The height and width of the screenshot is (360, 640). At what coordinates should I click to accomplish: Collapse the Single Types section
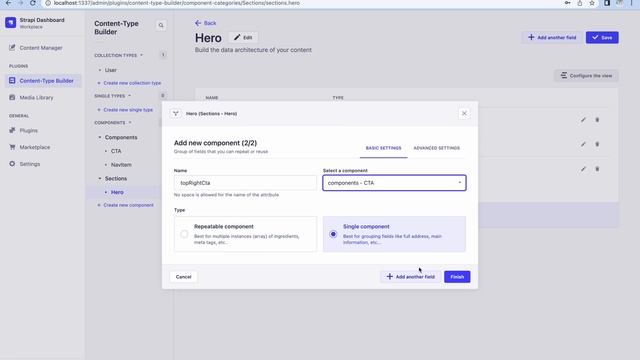pos(113,96)
